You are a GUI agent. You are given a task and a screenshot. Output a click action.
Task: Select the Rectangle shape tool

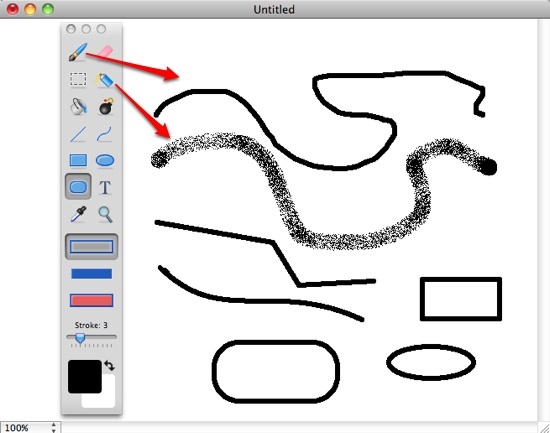tap(78, 160)
